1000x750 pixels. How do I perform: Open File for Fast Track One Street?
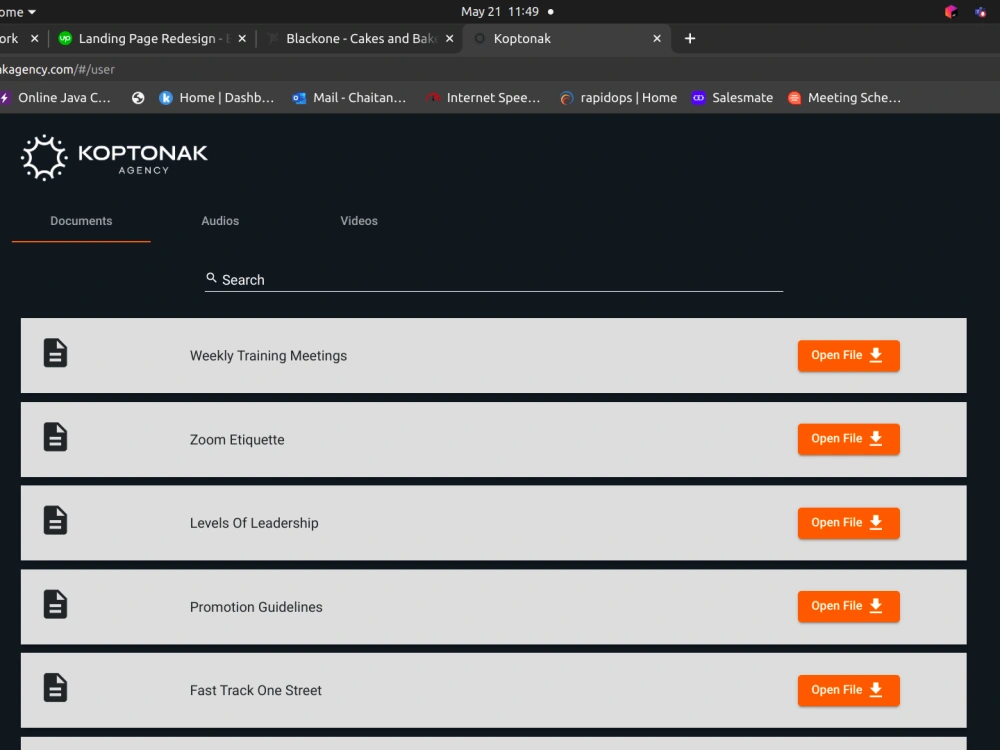point(848,691)
